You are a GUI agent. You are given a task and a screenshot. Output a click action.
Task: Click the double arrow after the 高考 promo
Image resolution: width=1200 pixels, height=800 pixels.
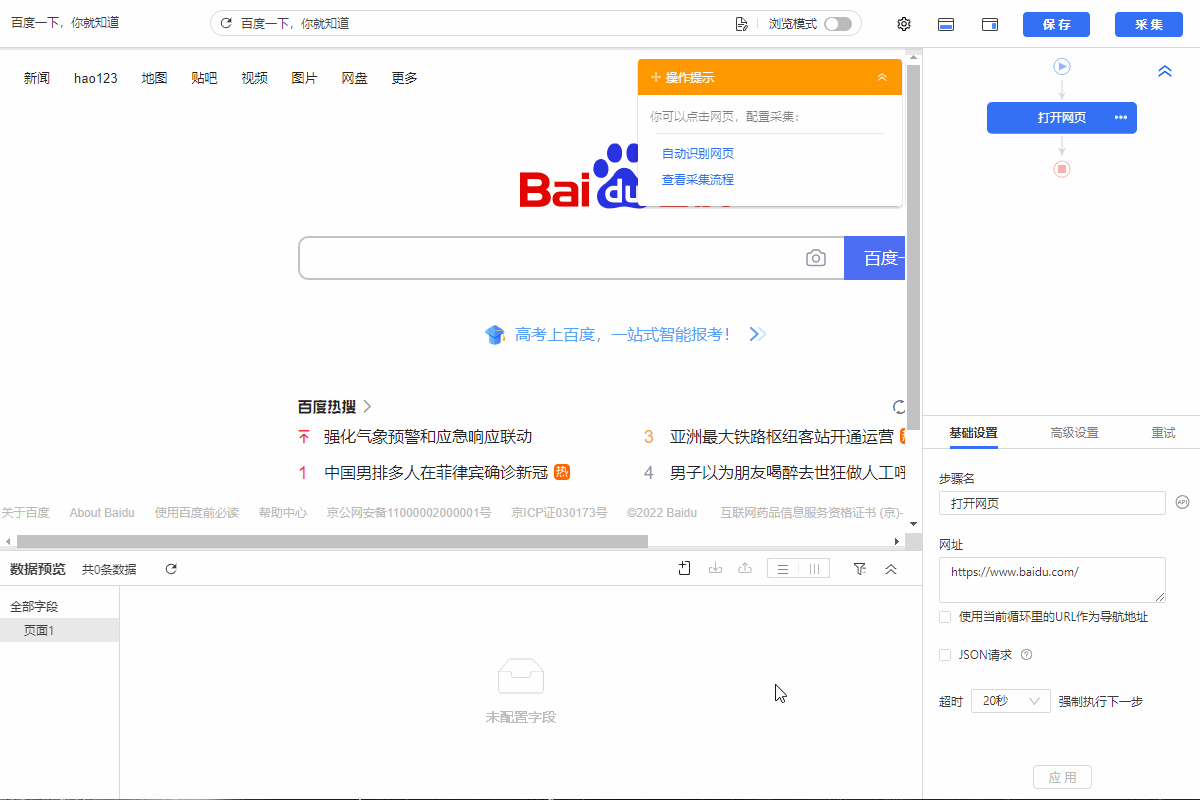point(757,334)
